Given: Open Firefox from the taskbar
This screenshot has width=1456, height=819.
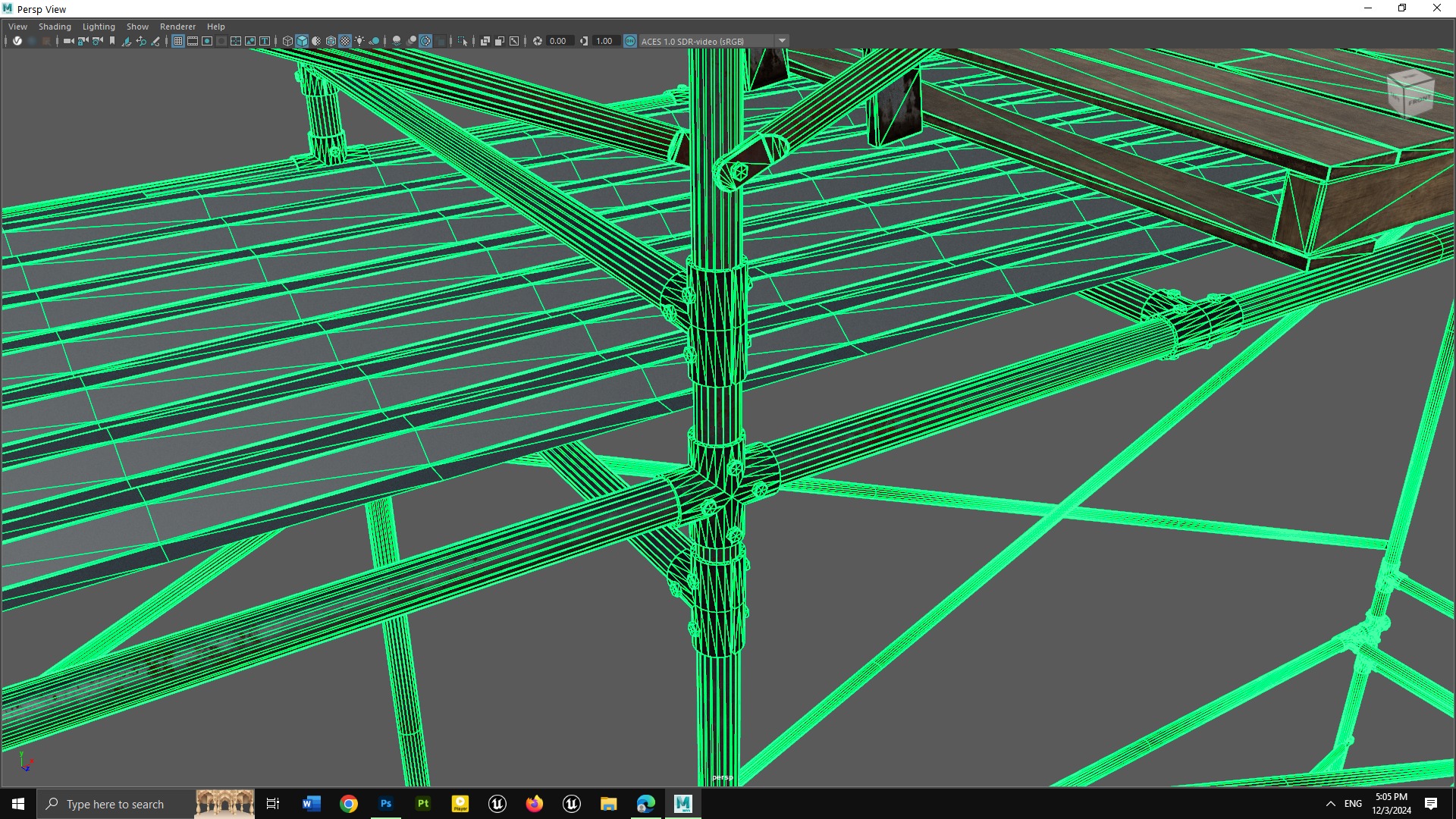Looking at the screenshot, I should click(x=534, y=804).
